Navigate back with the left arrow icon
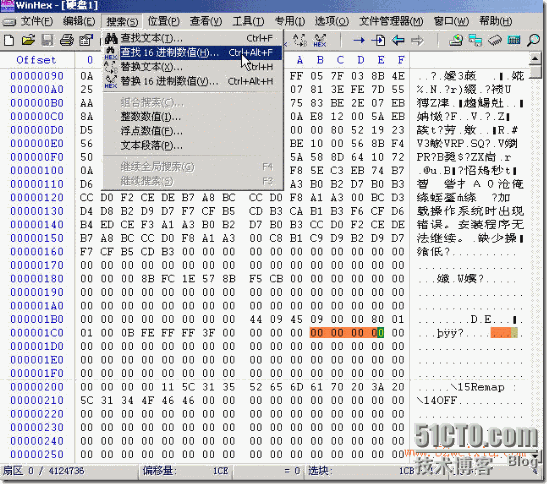The image size is (547, 484). coord(398,40)
